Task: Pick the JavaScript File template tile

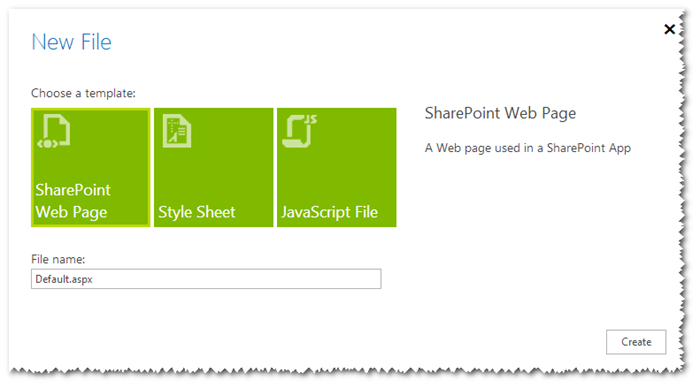Action: click(x=337, y=167)
